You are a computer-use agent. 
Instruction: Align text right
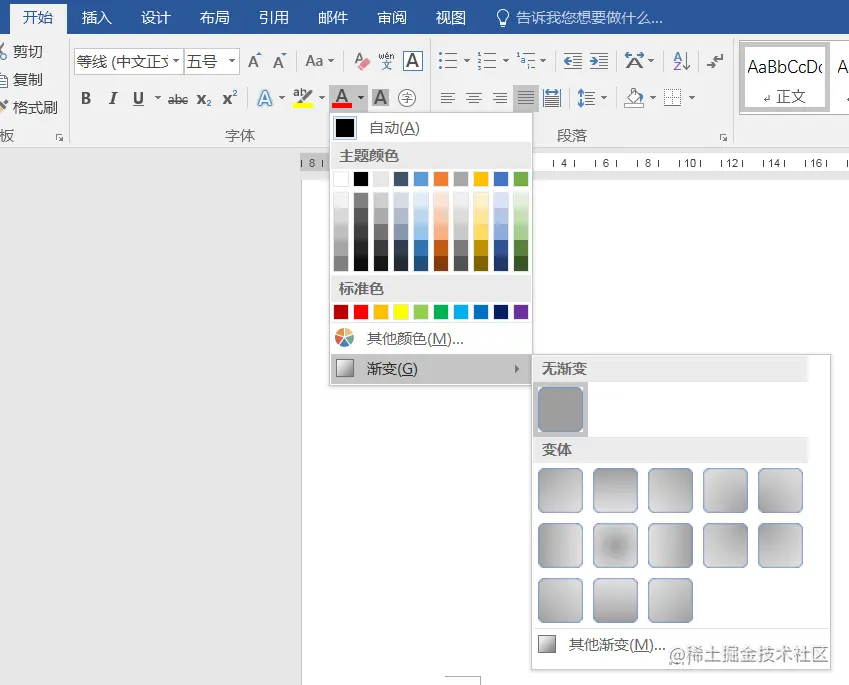pyautogui.click(x=500, y=98)
